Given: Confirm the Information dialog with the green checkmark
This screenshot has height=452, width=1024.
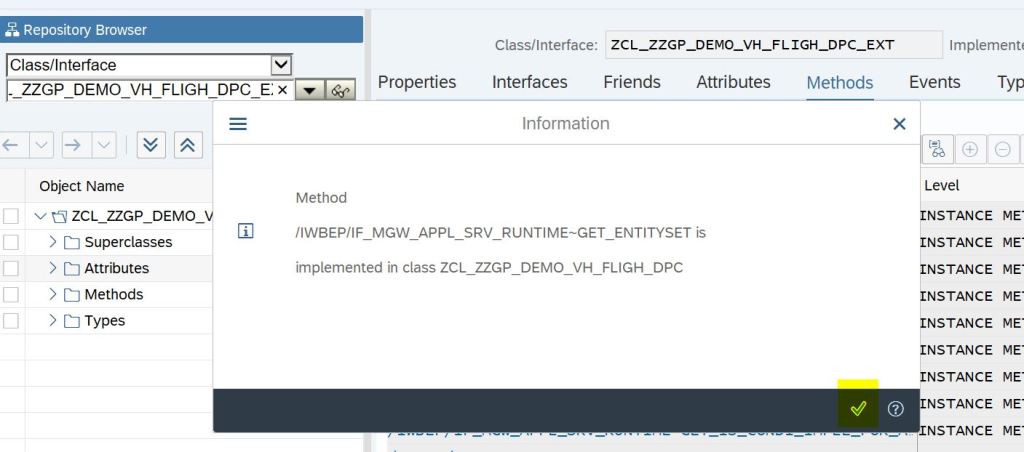Looking at the screenshot, I should tap(858, 408).
